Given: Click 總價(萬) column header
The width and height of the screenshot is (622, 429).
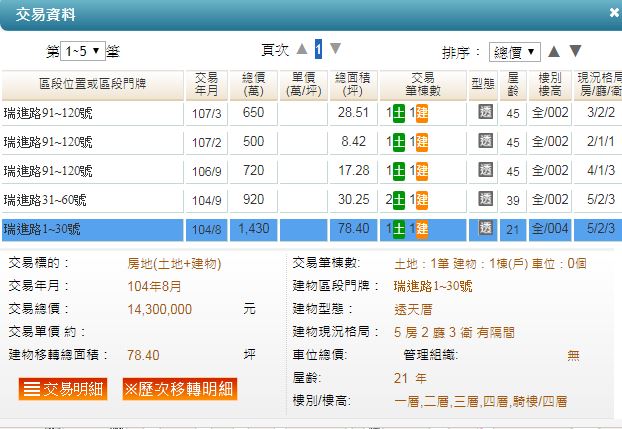Looking at the screenshot, I should tap(253, 85).
